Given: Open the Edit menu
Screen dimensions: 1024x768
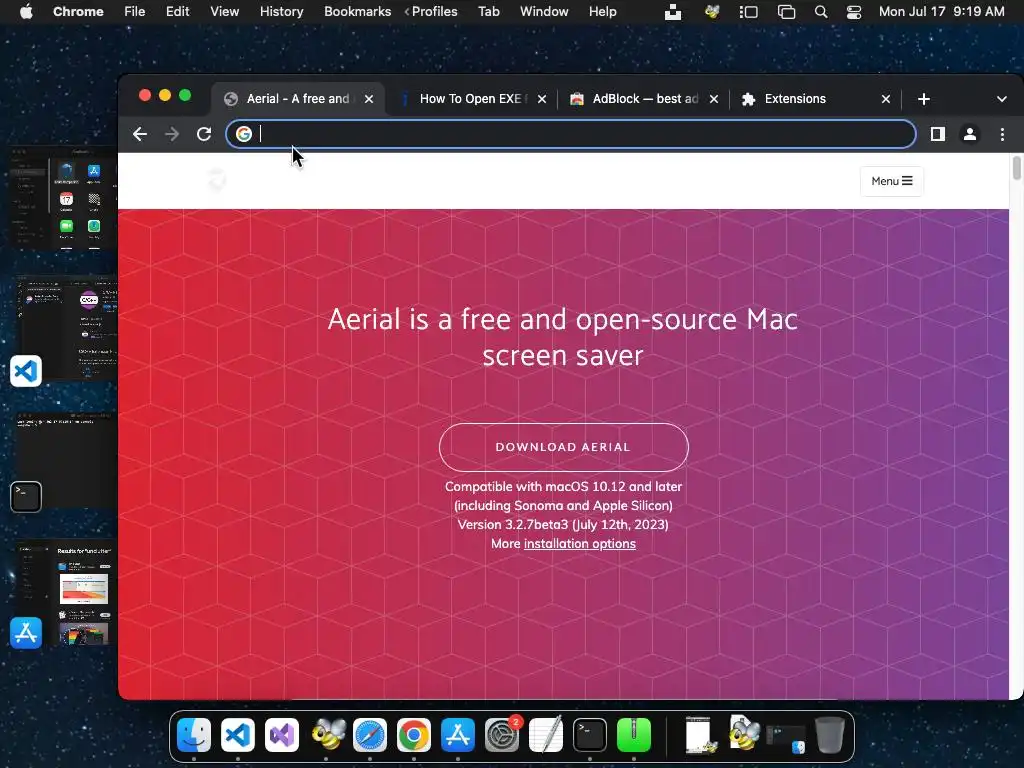Looking at the screenshot, I should pyautogui.click(x=177, y=12).
